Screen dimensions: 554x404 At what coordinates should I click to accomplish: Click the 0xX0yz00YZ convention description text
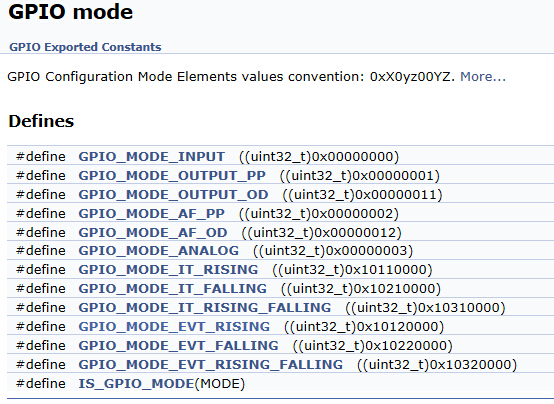coord(232,76)
